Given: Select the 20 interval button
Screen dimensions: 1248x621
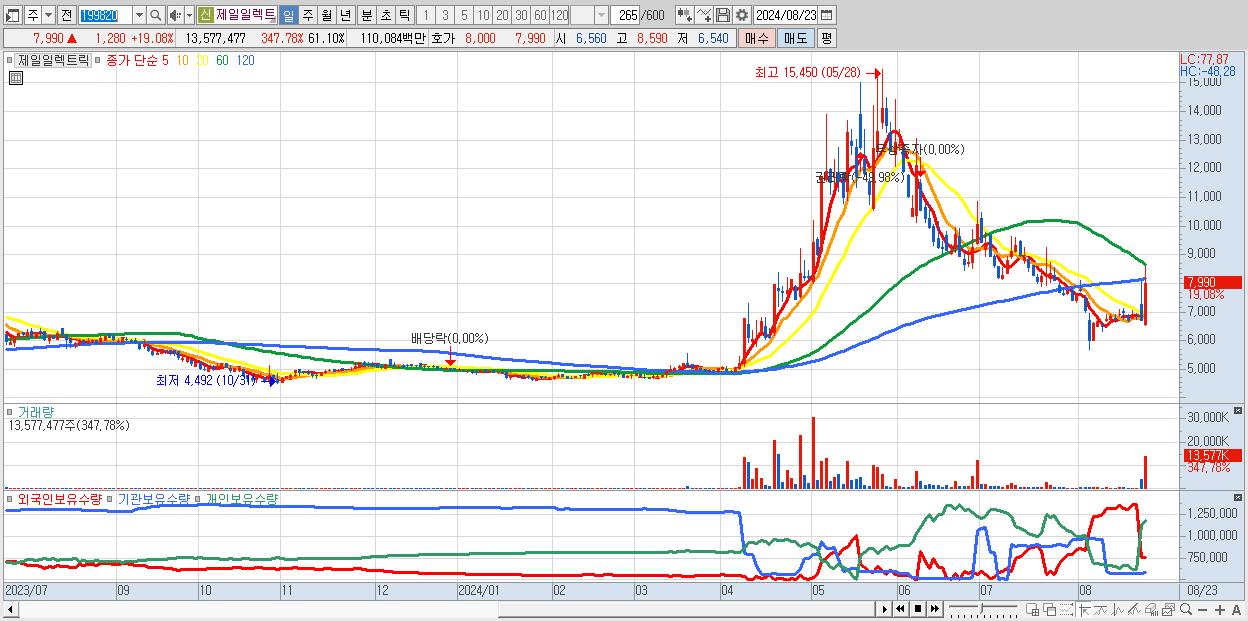Looking at the screenshot, I should tap(502, 15).
